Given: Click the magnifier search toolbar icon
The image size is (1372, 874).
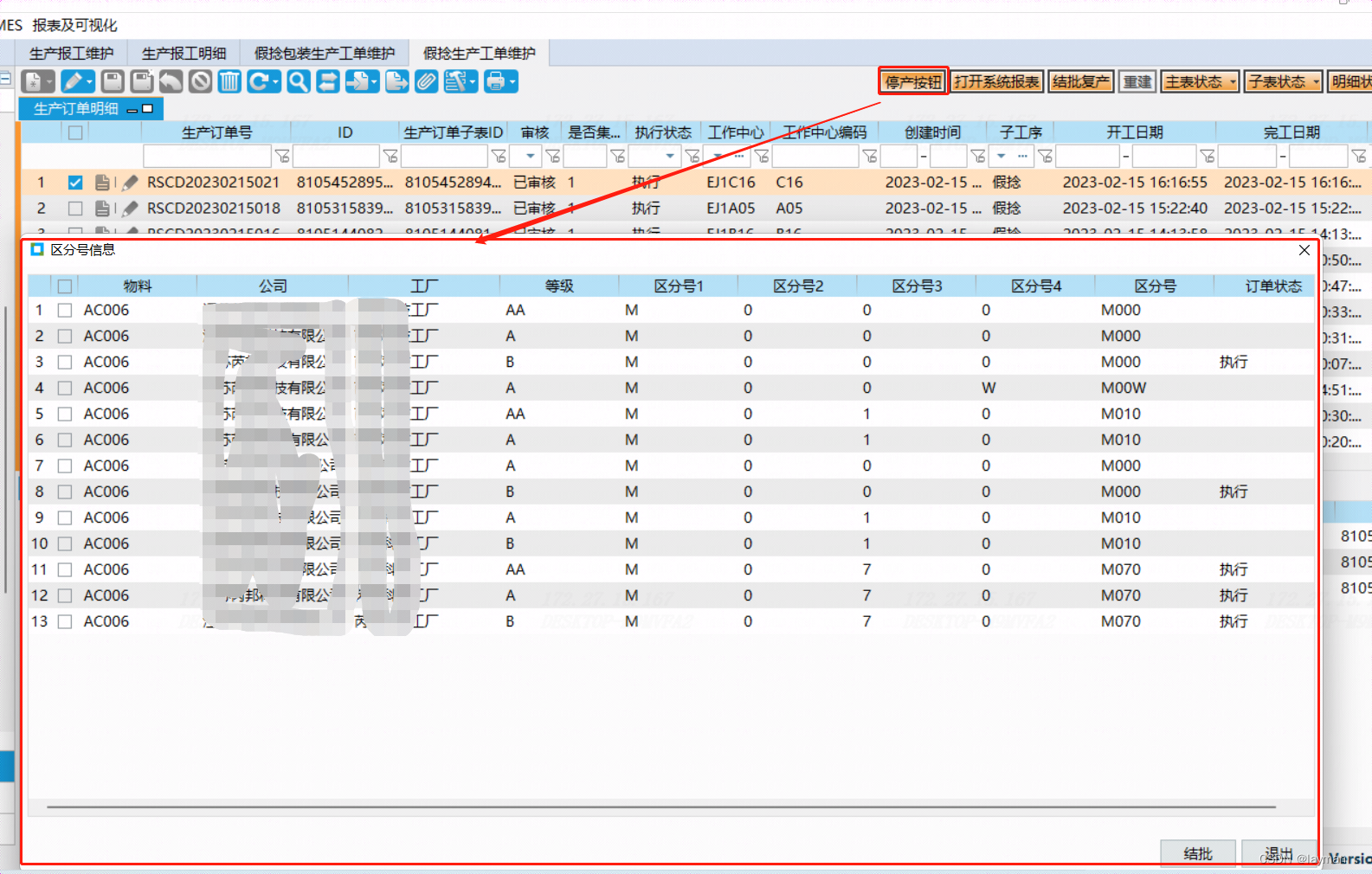Looking at the screenshot, I should tap(299, 81).
